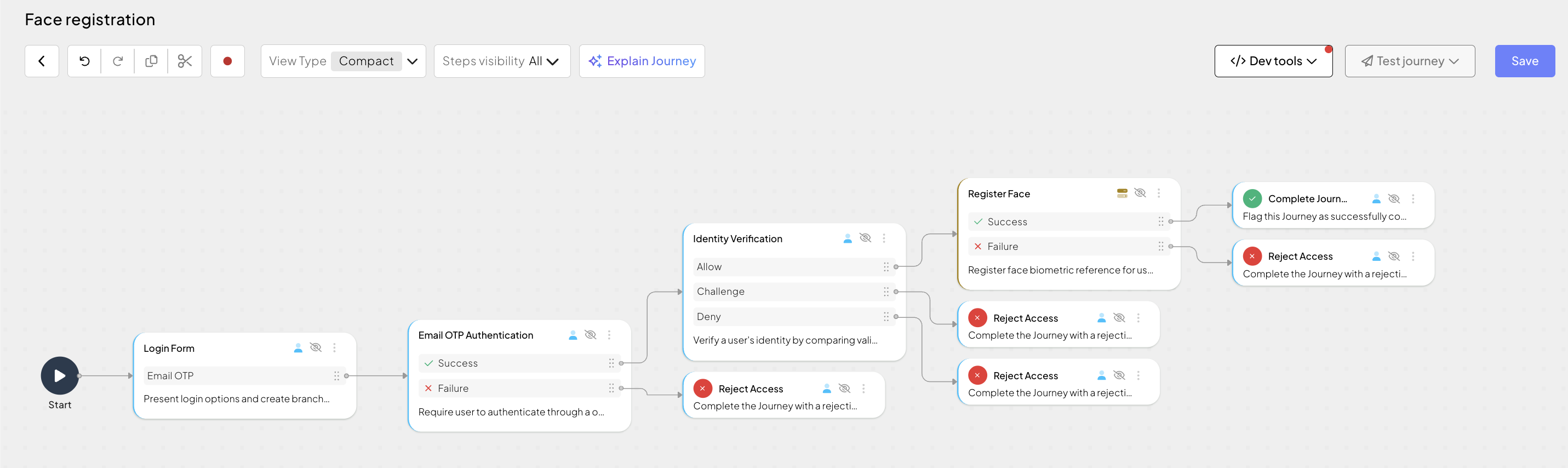Select Failure branch in Register Face
Viewport: 1568px width, 468px height.
pyautogui.click(x=1069, y=247)
